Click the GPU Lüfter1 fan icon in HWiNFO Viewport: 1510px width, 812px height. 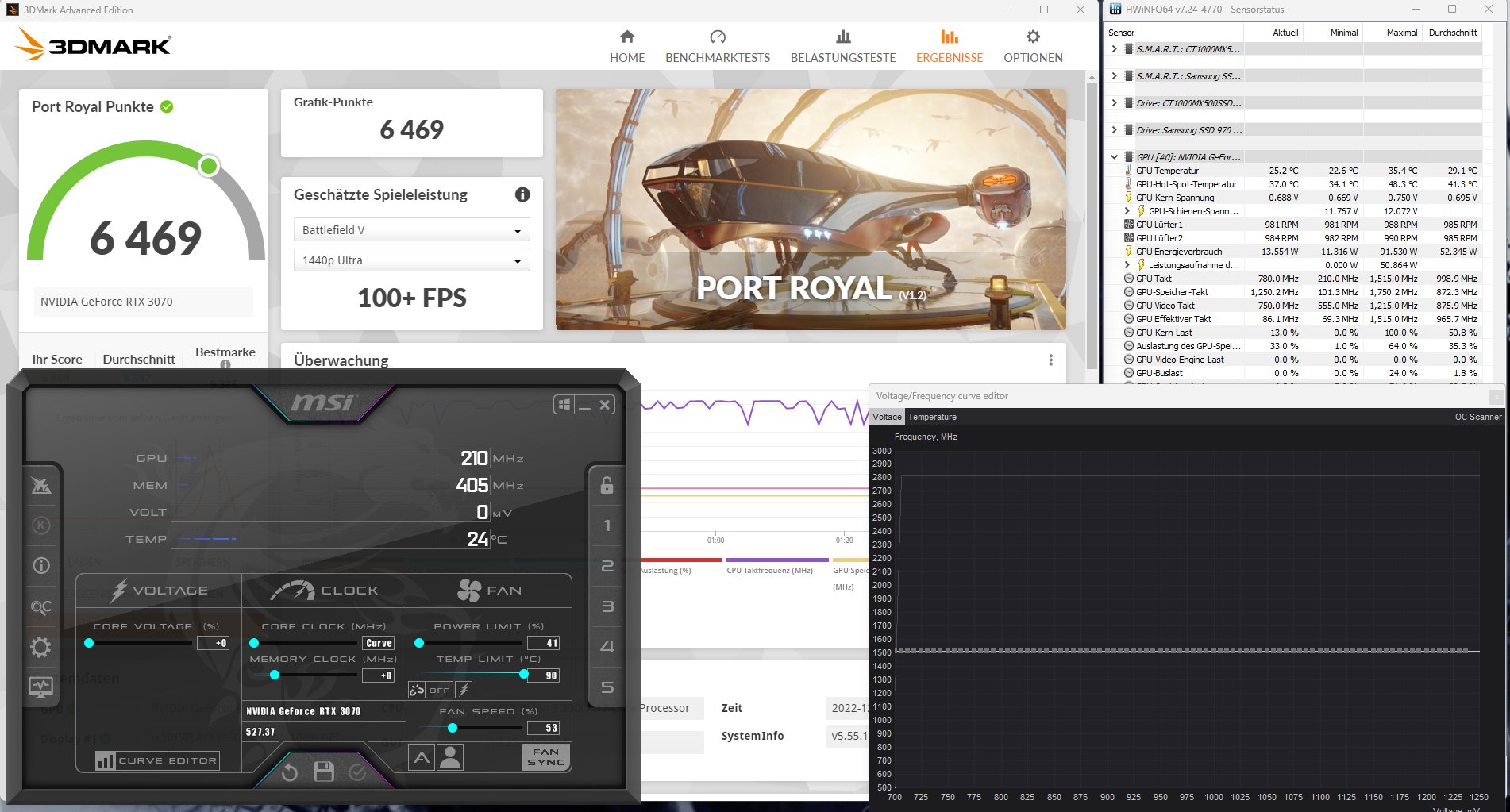click(1129, 225)
